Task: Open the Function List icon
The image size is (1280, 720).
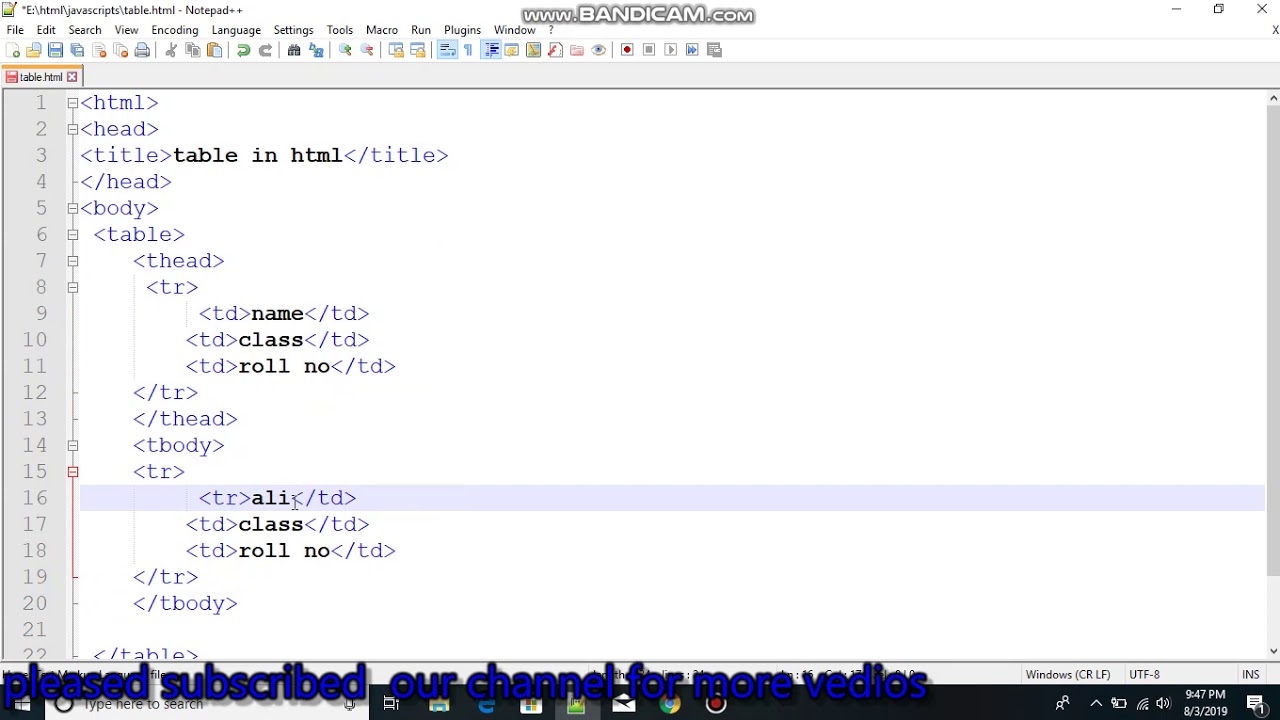Action: [x=555, y=50]
